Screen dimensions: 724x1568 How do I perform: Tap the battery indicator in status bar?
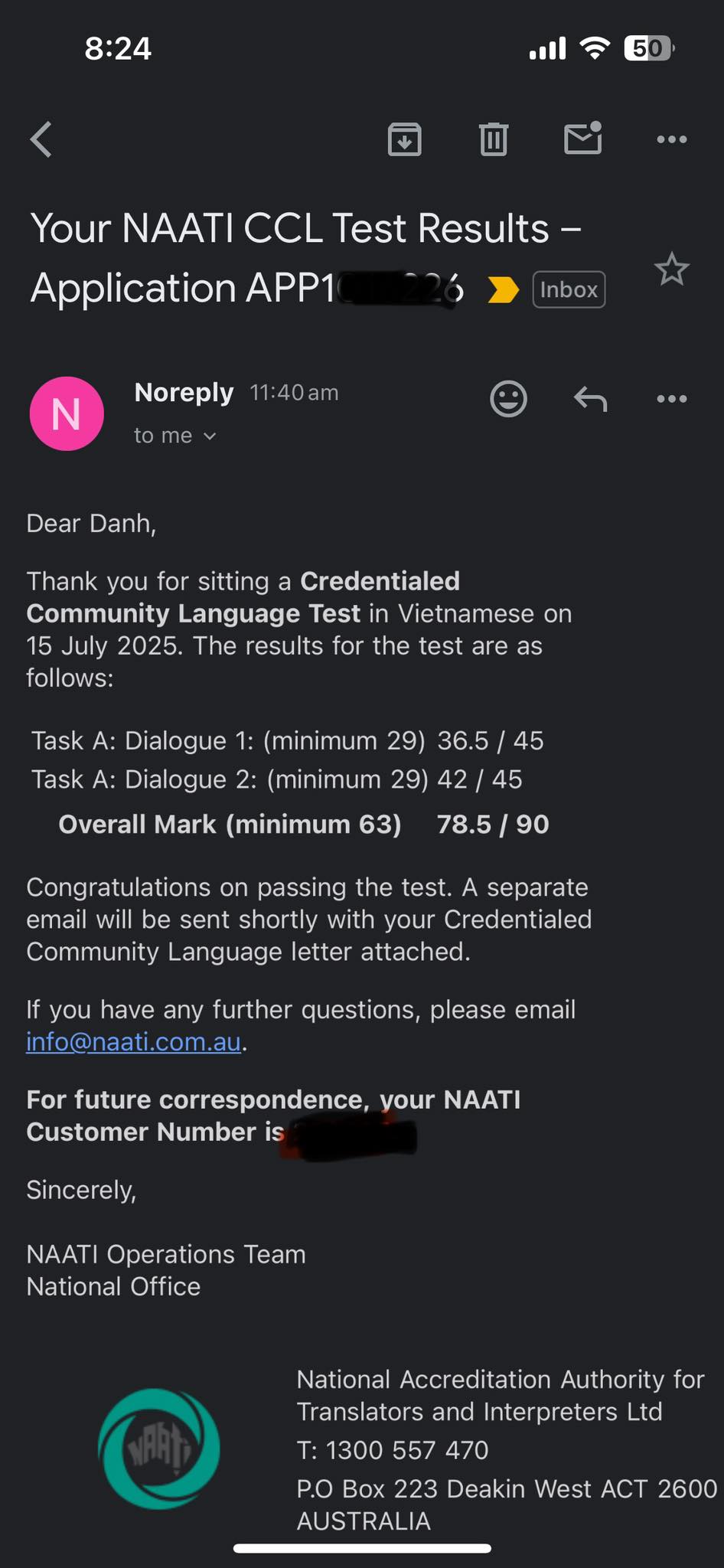tap(649, 48)
